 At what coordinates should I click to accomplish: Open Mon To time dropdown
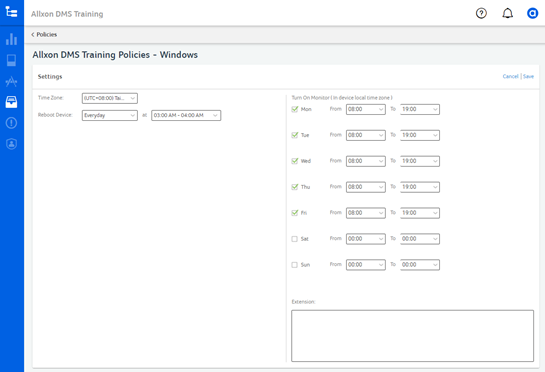click(420, 109)
